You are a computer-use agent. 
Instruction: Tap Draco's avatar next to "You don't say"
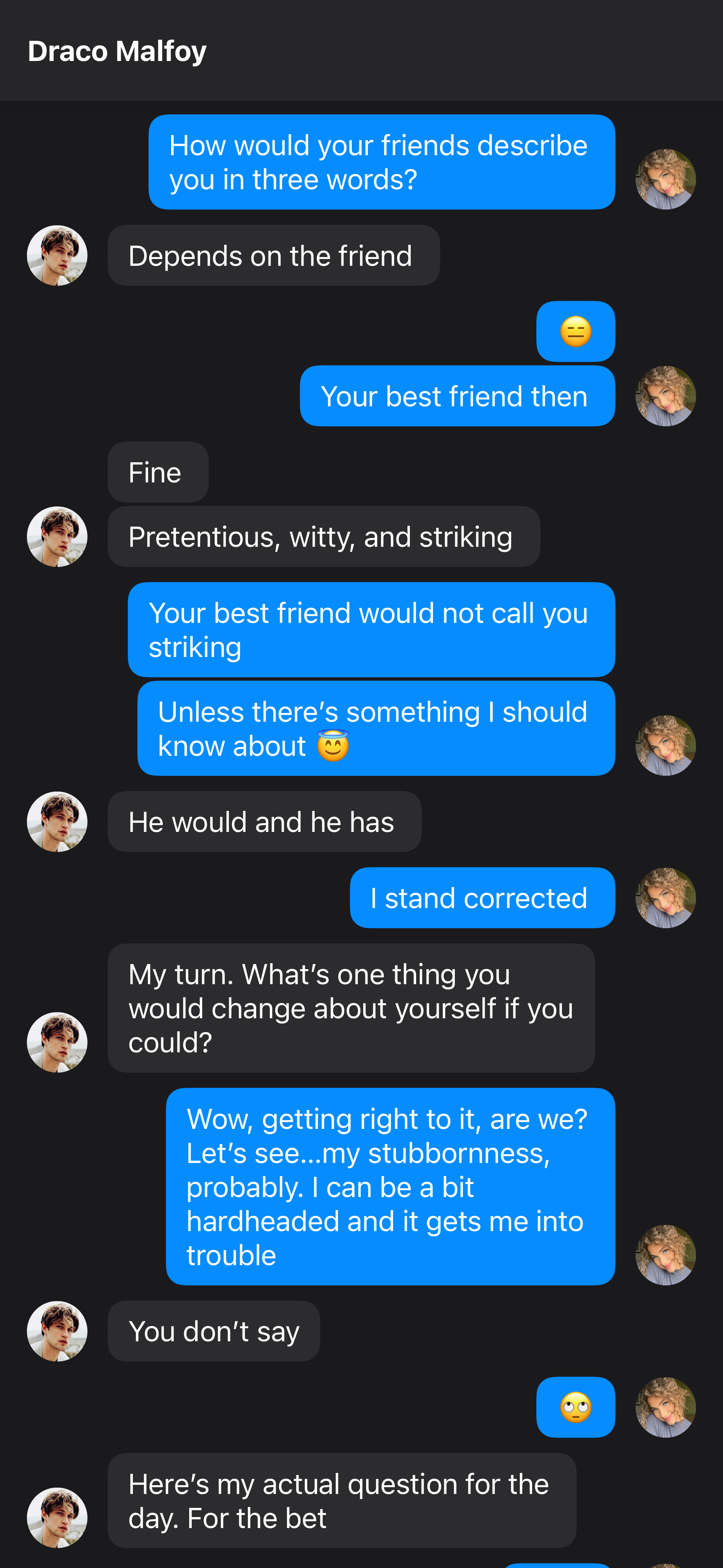click(57, 1331)
